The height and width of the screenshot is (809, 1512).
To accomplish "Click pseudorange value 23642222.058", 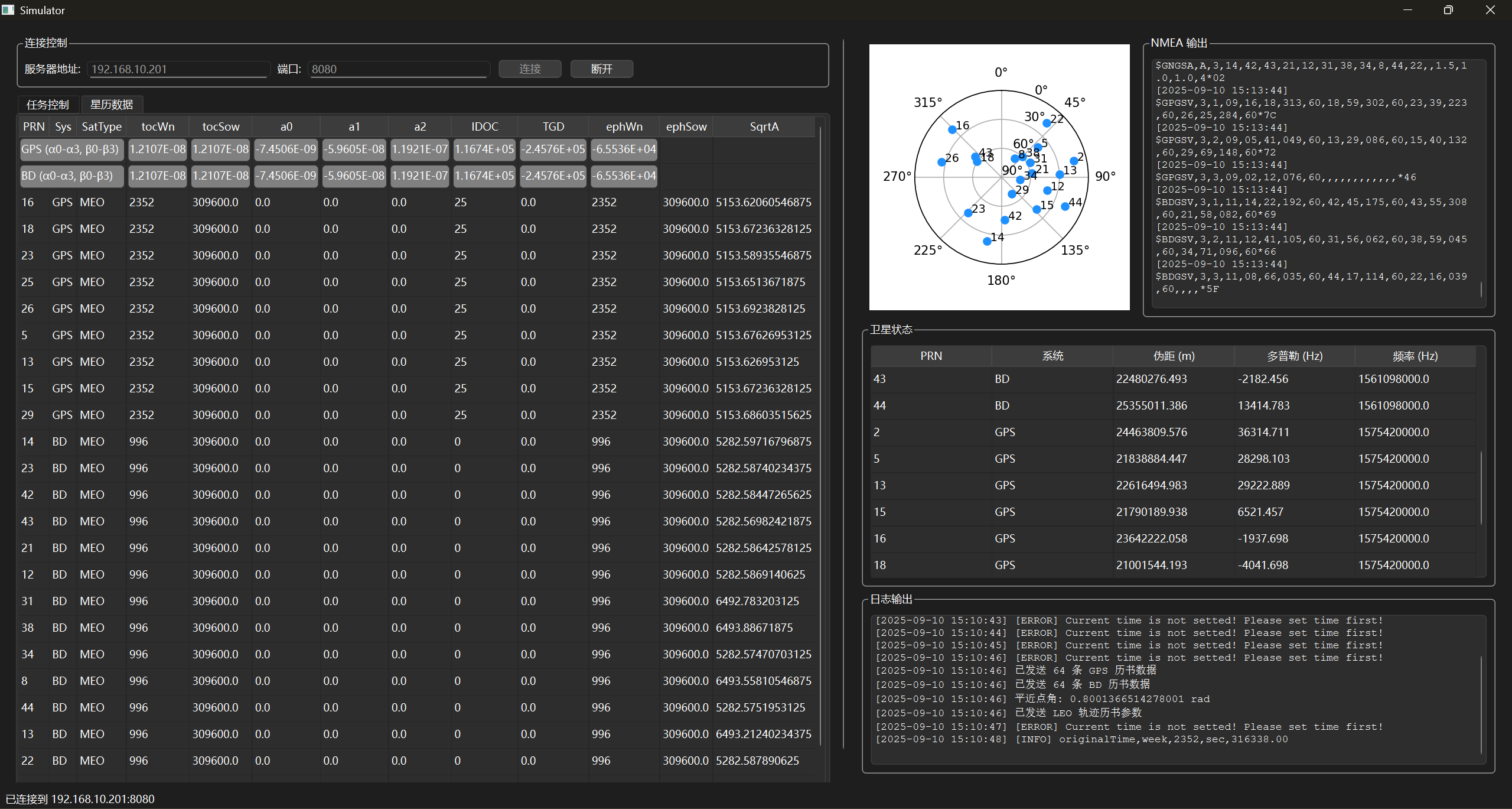I will pyautogui.click(x=1151, y=539).
